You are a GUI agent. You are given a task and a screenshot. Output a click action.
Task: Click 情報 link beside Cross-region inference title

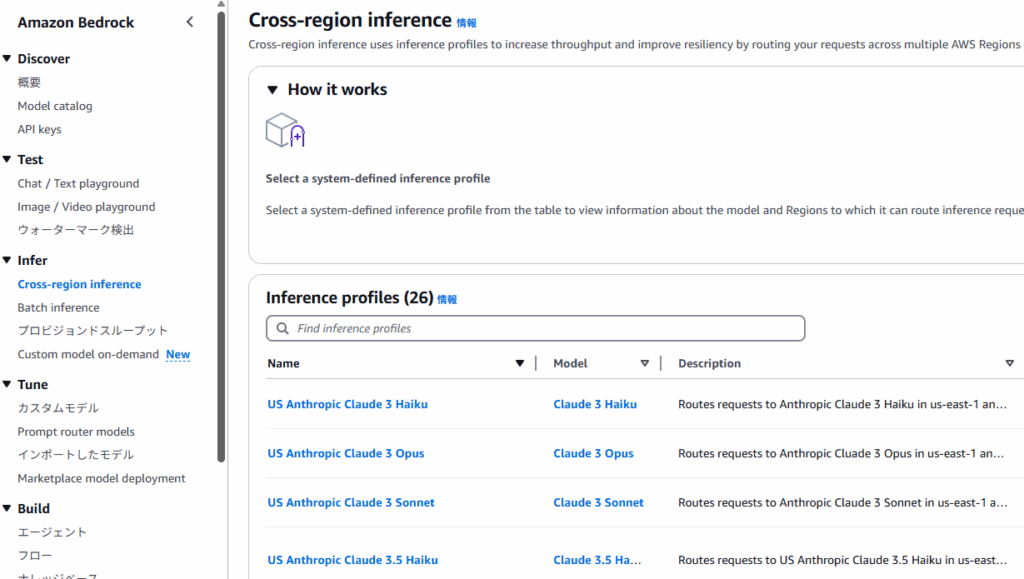[x=466, y=23]
